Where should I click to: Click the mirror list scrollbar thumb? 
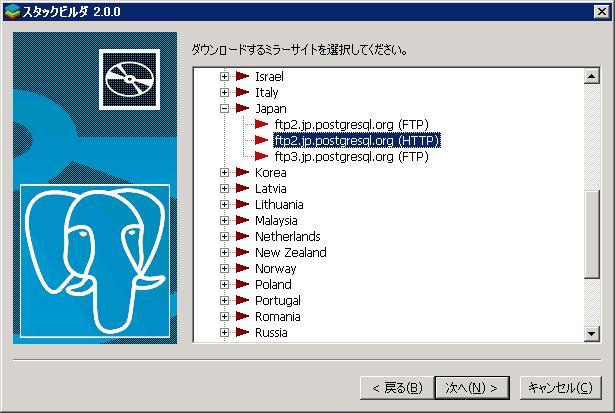[591, 235]
